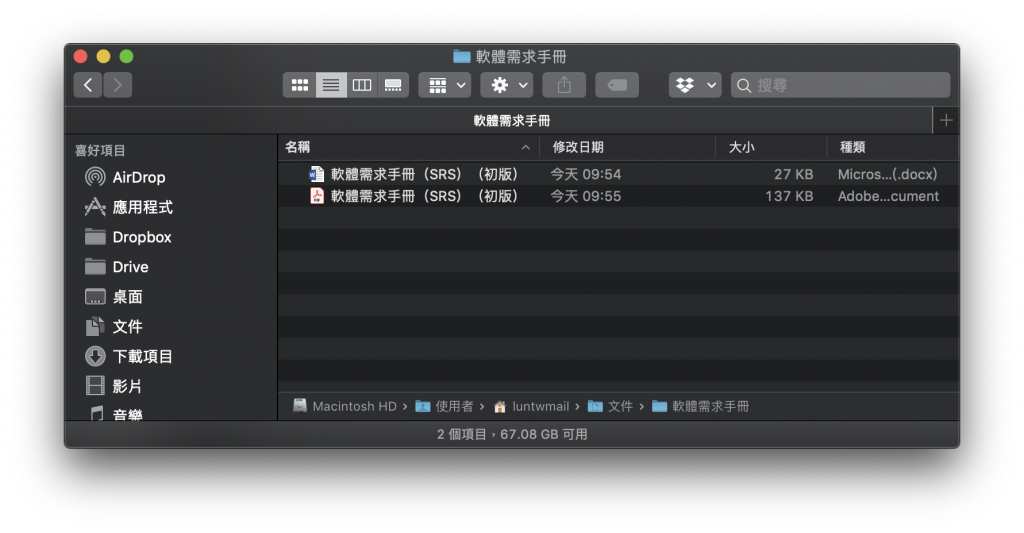Switch to gallery view
This screenshot has width=1024, height=533.
pyautogui.click(x=393, y=85)
